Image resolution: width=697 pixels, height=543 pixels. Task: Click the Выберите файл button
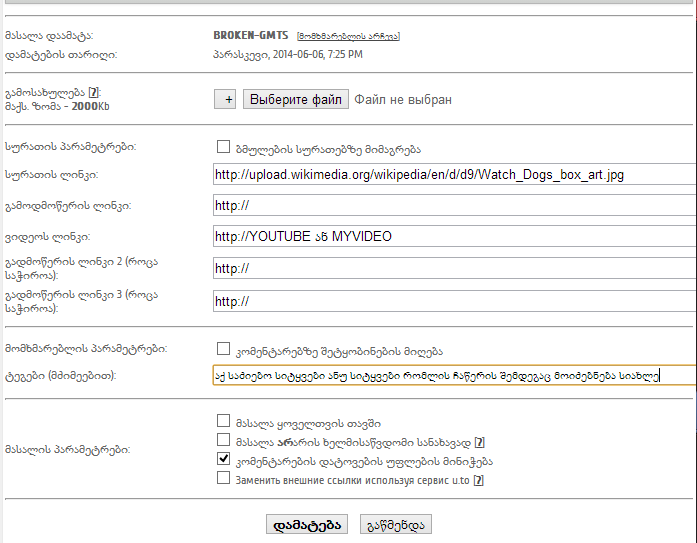(x=297, y=100)
